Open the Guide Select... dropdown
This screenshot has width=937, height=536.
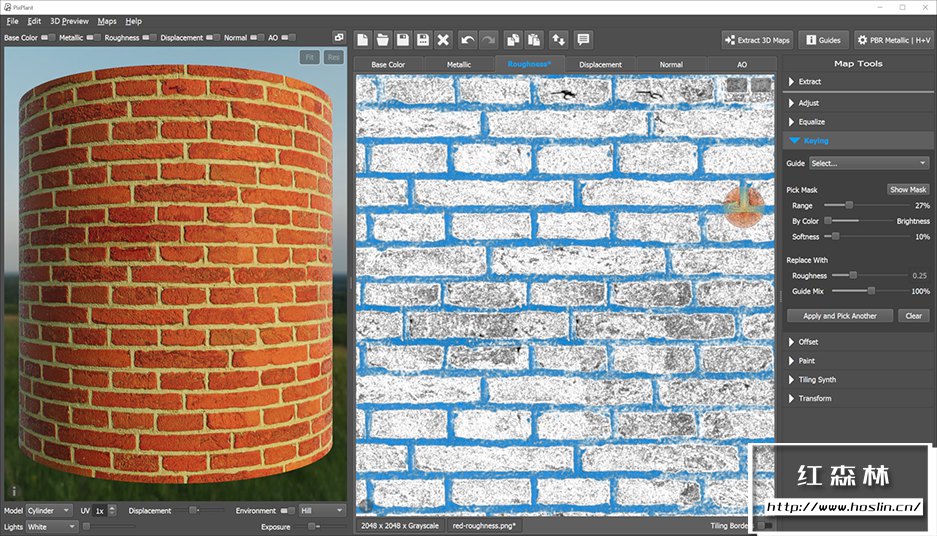(x=869, y=163)
